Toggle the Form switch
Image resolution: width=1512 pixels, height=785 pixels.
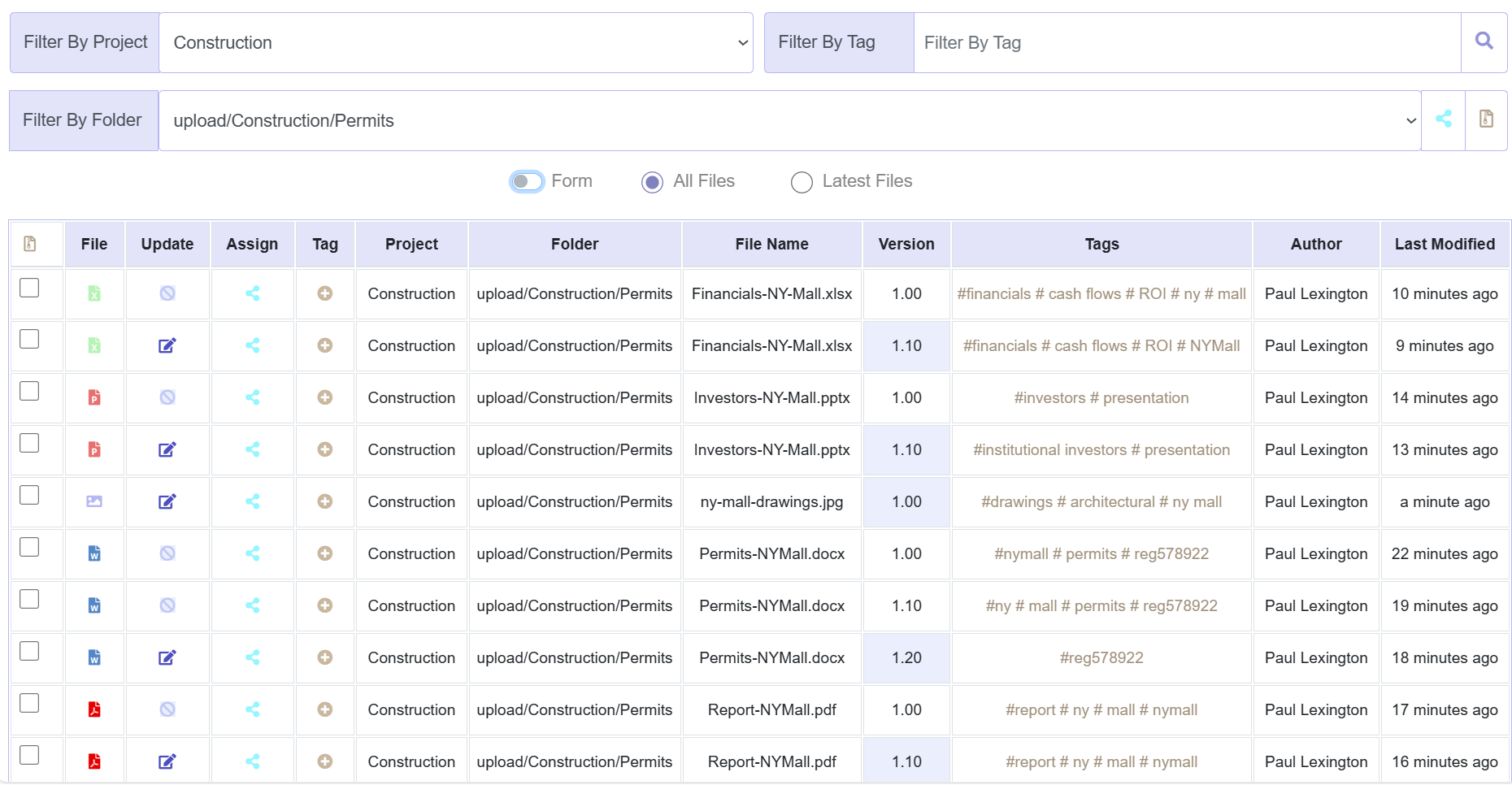click(x=527, y=181)
